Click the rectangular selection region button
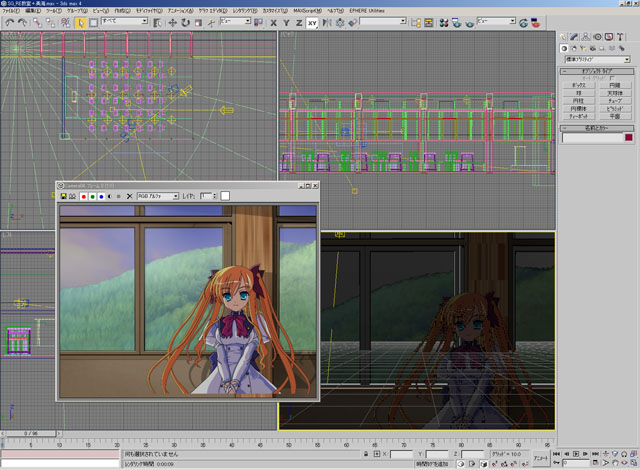640x470 pixels. (93, 23)
